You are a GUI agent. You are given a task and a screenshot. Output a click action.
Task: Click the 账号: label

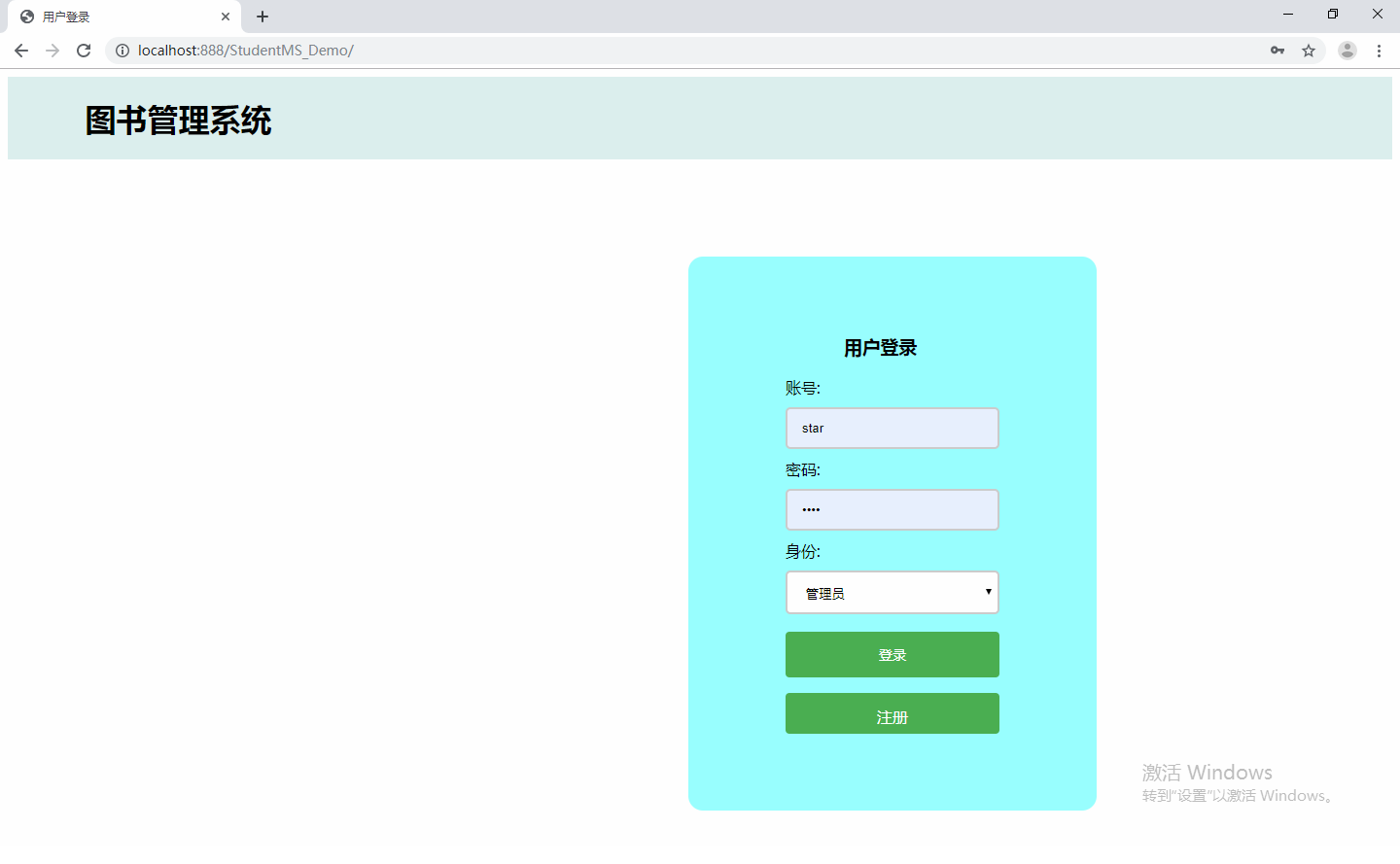click(x=803, y=389)
